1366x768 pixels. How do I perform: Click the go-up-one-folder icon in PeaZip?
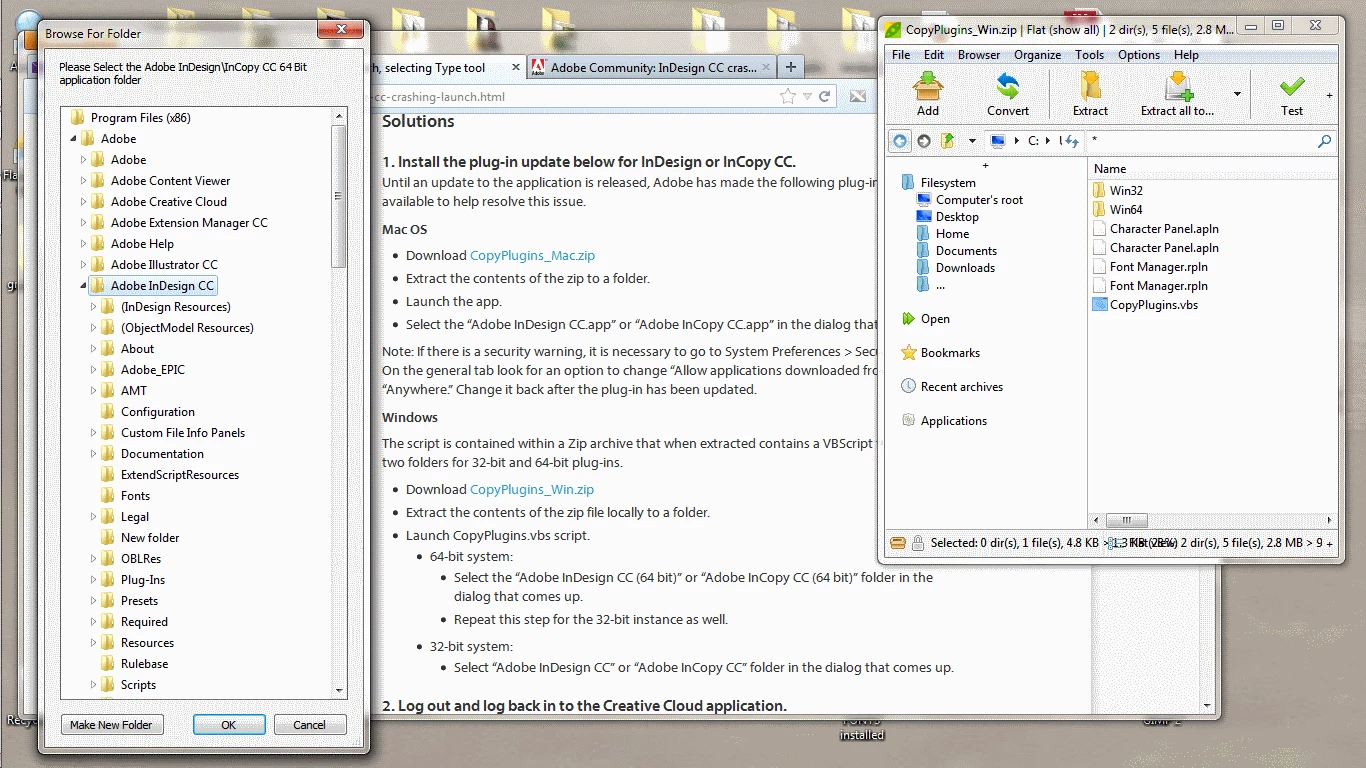[x=948, y=142]
